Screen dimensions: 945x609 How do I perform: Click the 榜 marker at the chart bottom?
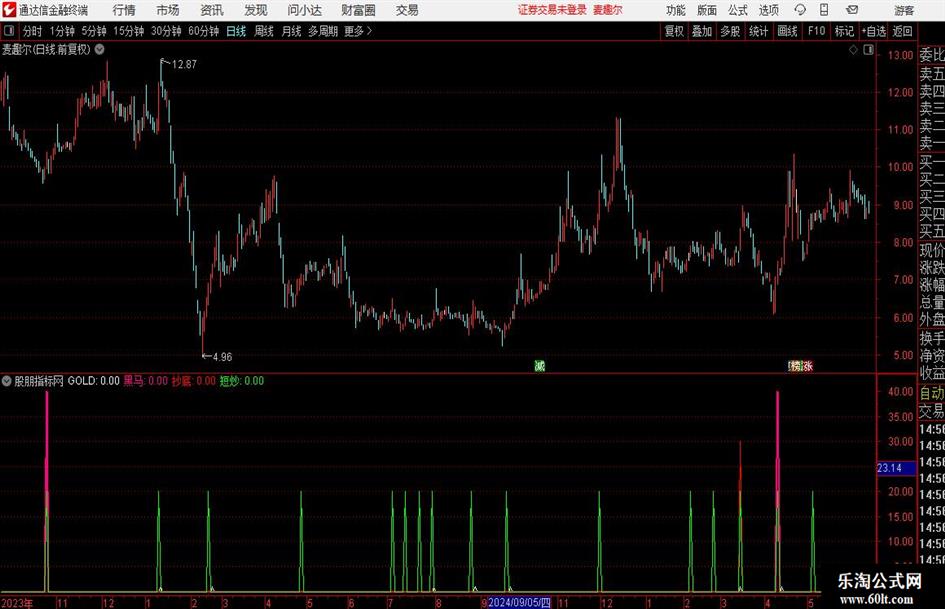point(796,365)
